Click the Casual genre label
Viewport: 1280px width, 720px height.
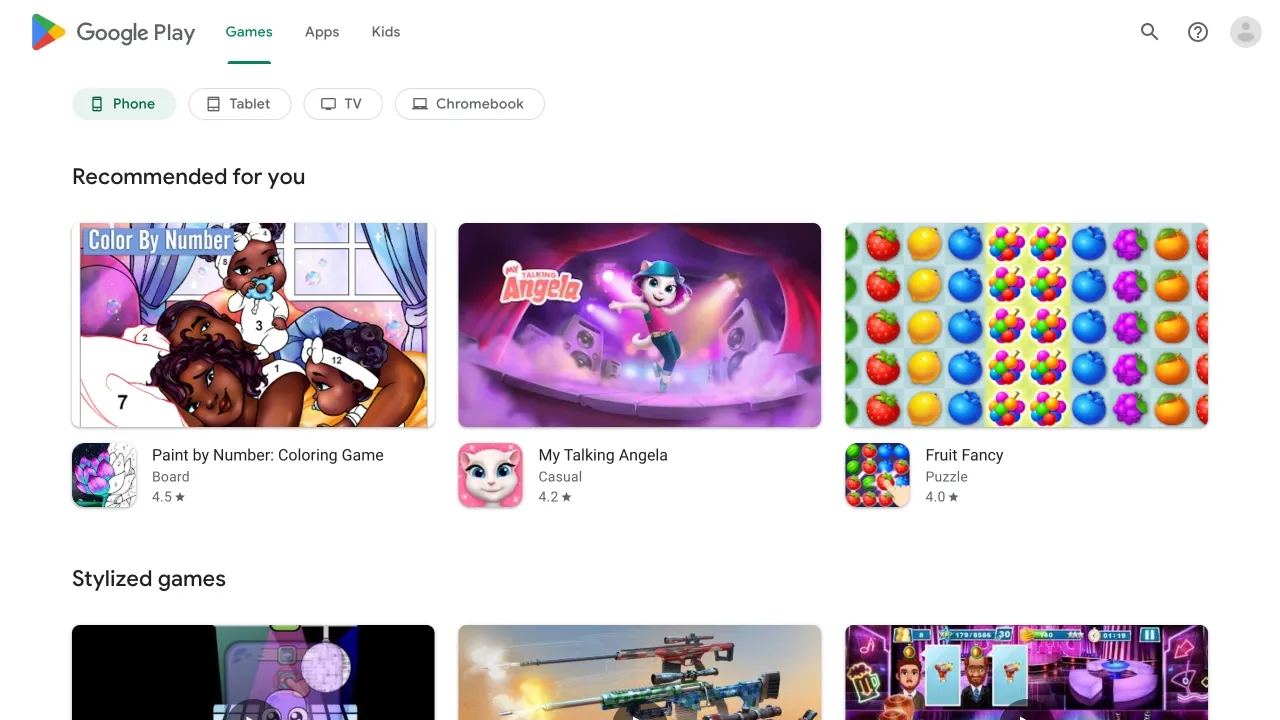560,477
